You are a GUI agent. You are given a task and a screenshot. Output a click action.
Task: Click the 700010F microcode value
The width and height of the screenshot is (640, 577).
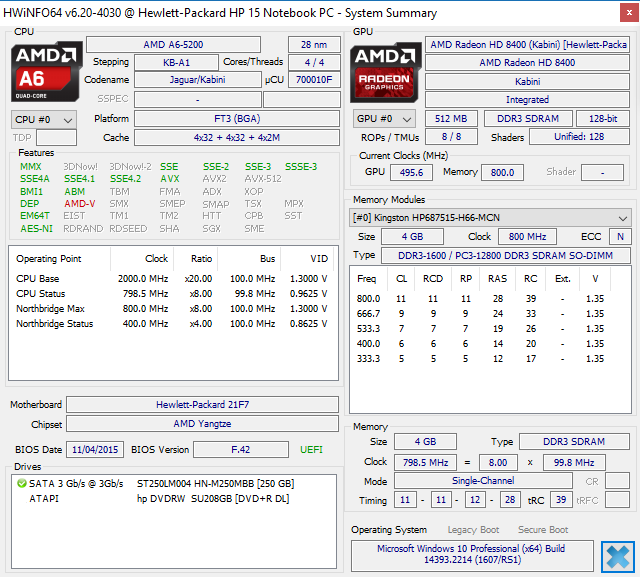pos(314,80)
